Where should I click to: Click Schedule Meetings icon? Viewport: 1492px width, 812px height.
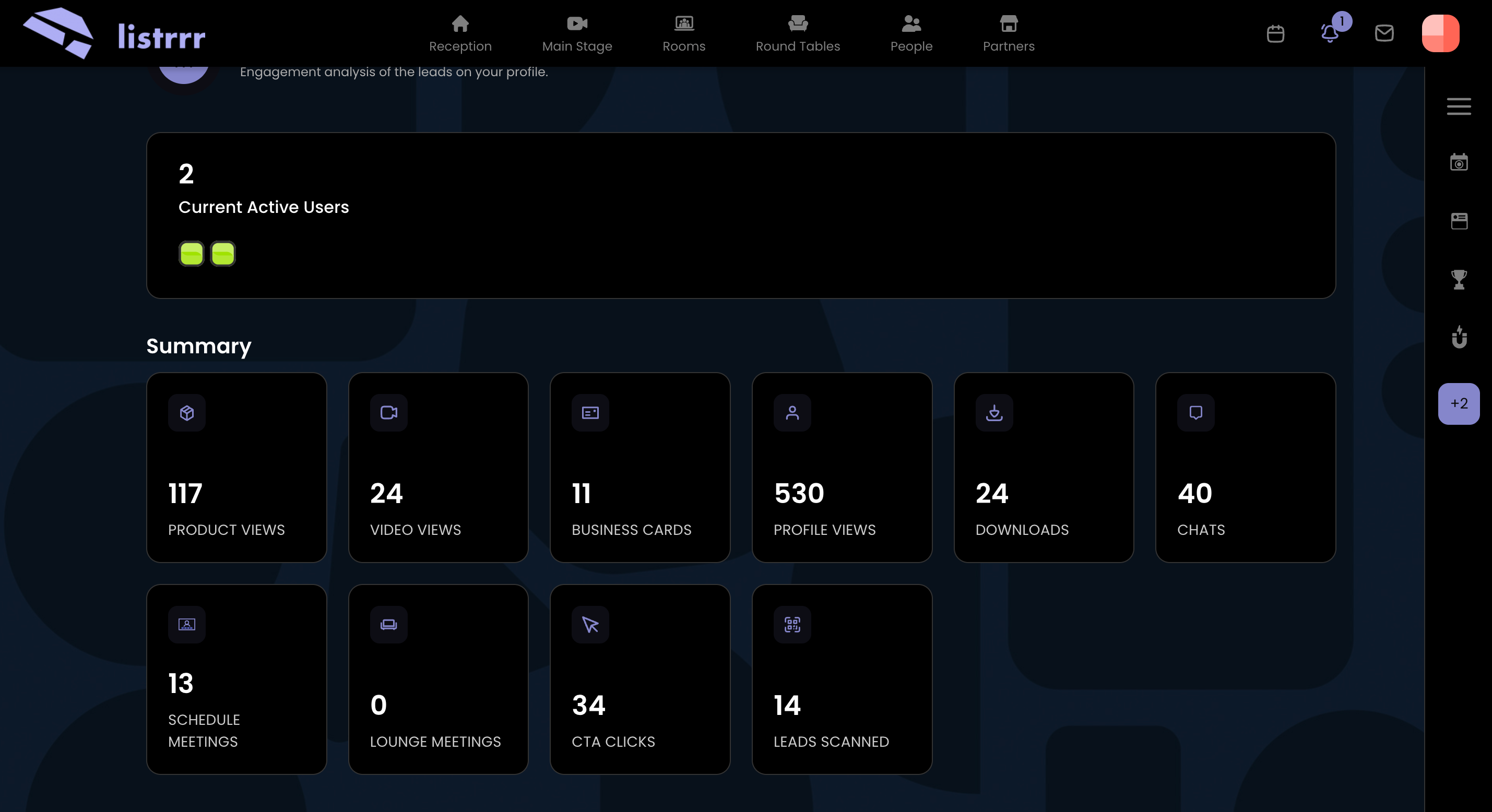[186, 624]
